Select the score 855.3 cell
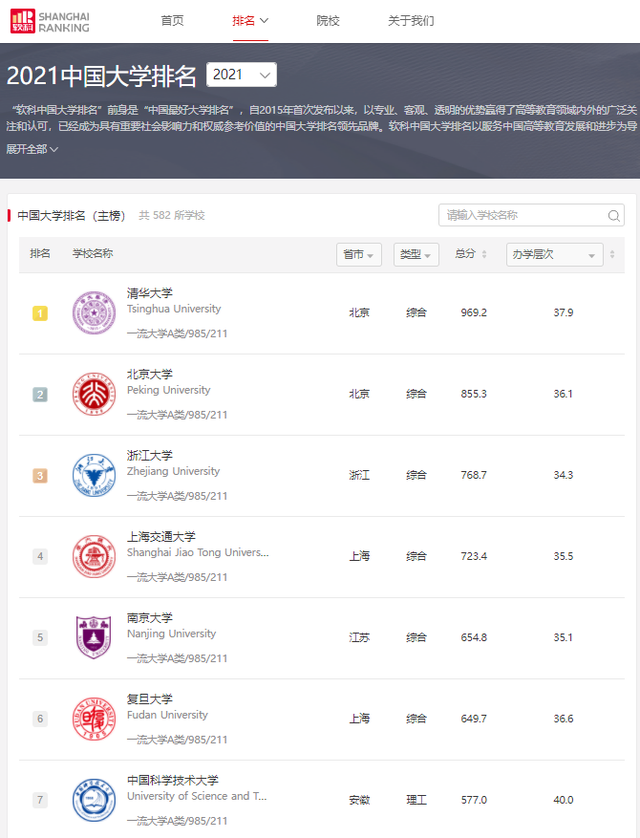This screenshot has height=838, width=640. [474, 394]
